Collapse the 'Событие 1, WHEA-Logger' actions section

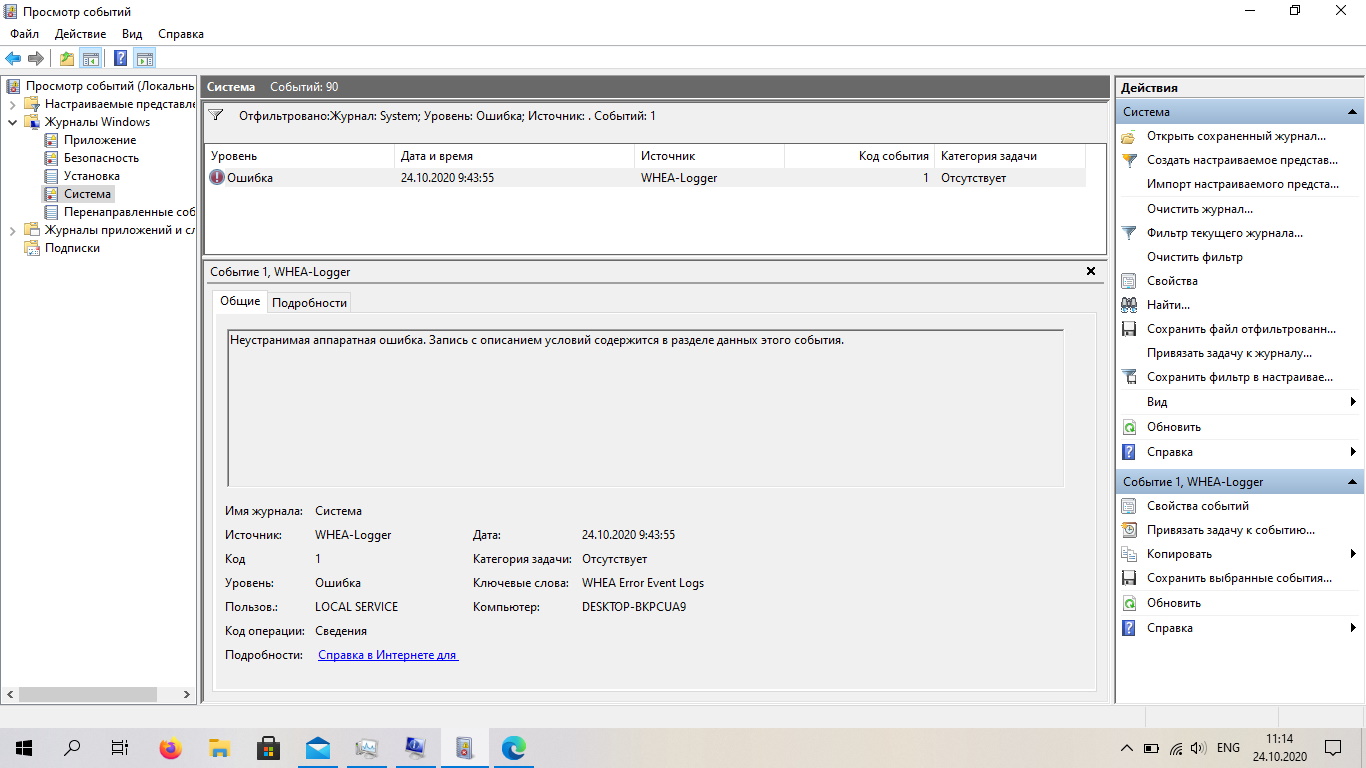(x=1352, y=482)
